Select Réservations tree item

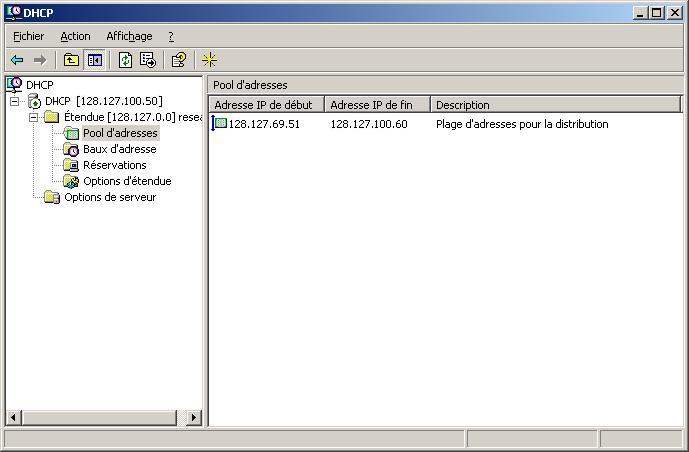click(x=115, y=165)
